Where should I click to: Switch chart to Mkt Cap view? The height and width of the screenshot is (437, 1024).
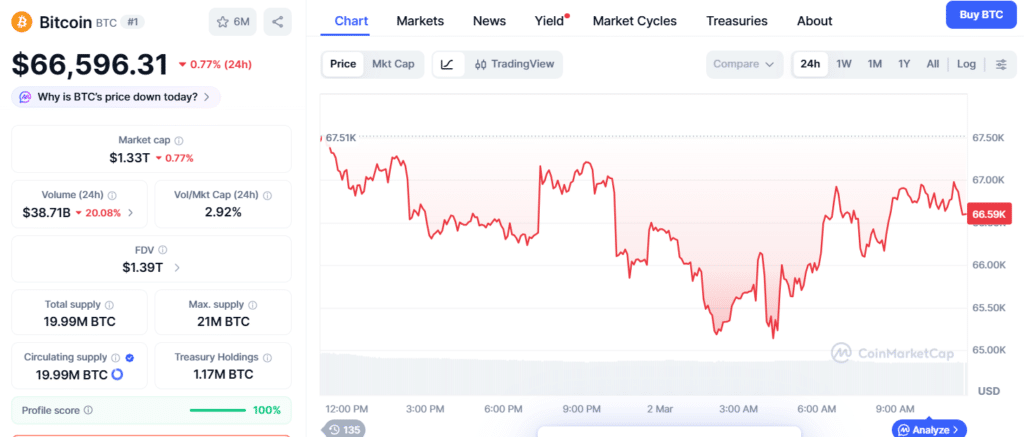[393, 64]
